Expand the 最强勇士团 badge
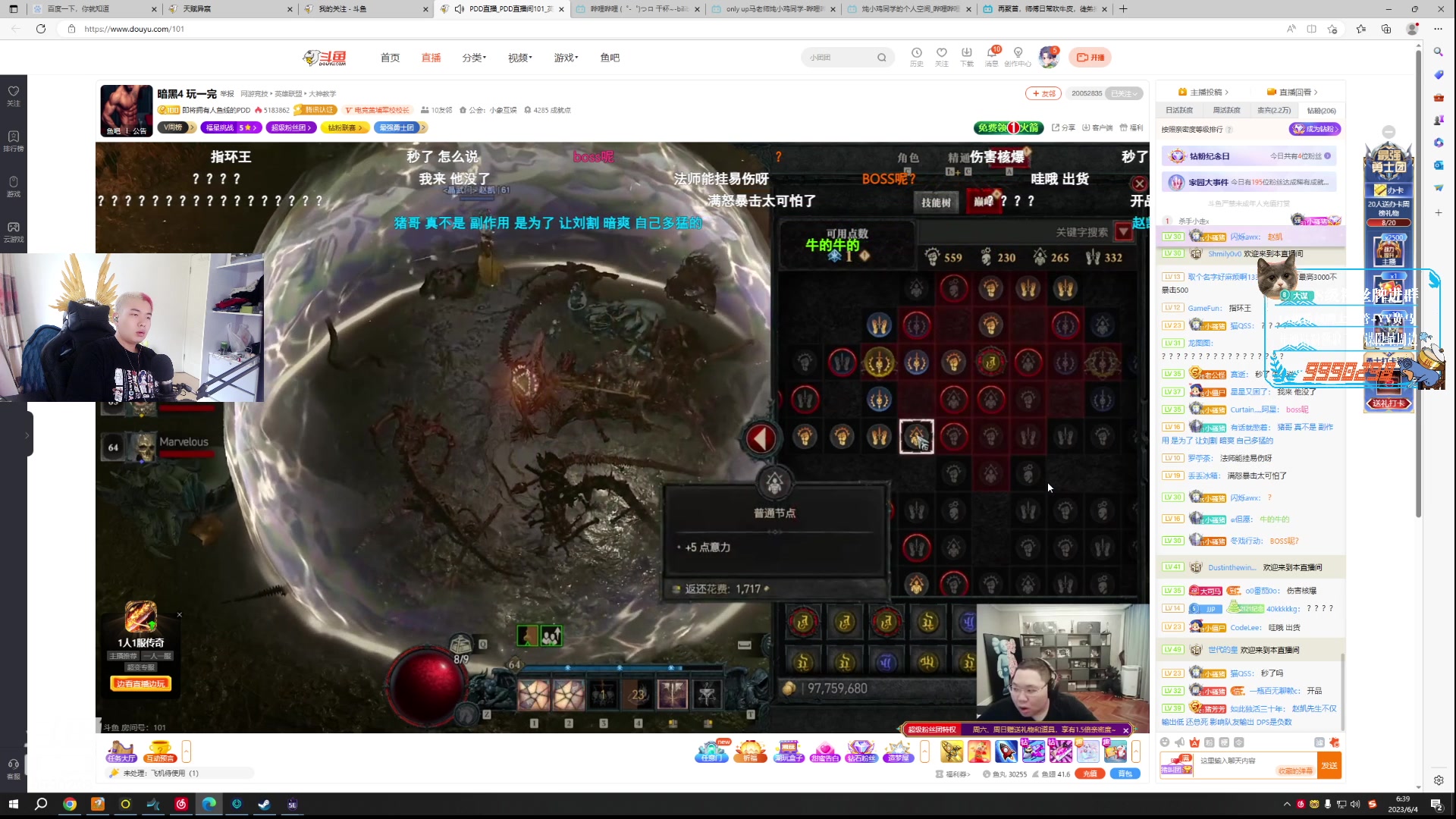Image resolution: width=1456 pixels, height=819 pixels. coord(400,127)
